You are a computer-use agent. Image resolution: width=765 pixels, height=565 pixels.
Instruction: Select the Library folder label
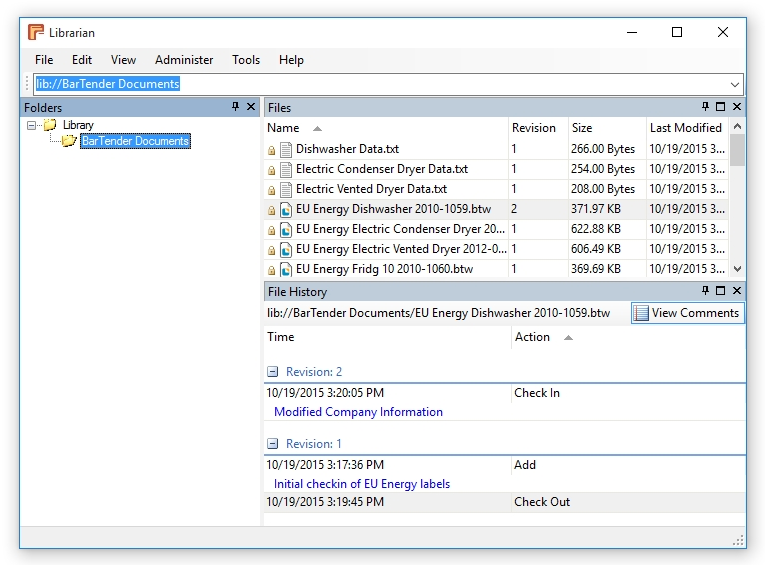pos(78,125)
